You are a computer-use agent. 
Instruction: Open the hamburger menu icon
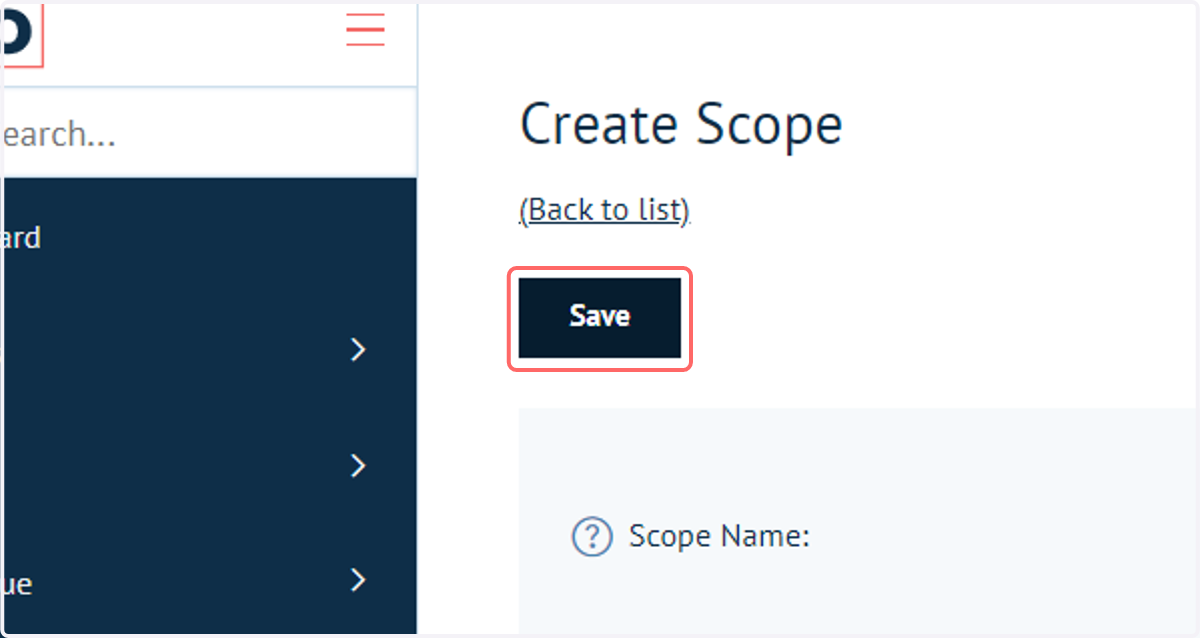pyautogui.click(x=366, y=29)
